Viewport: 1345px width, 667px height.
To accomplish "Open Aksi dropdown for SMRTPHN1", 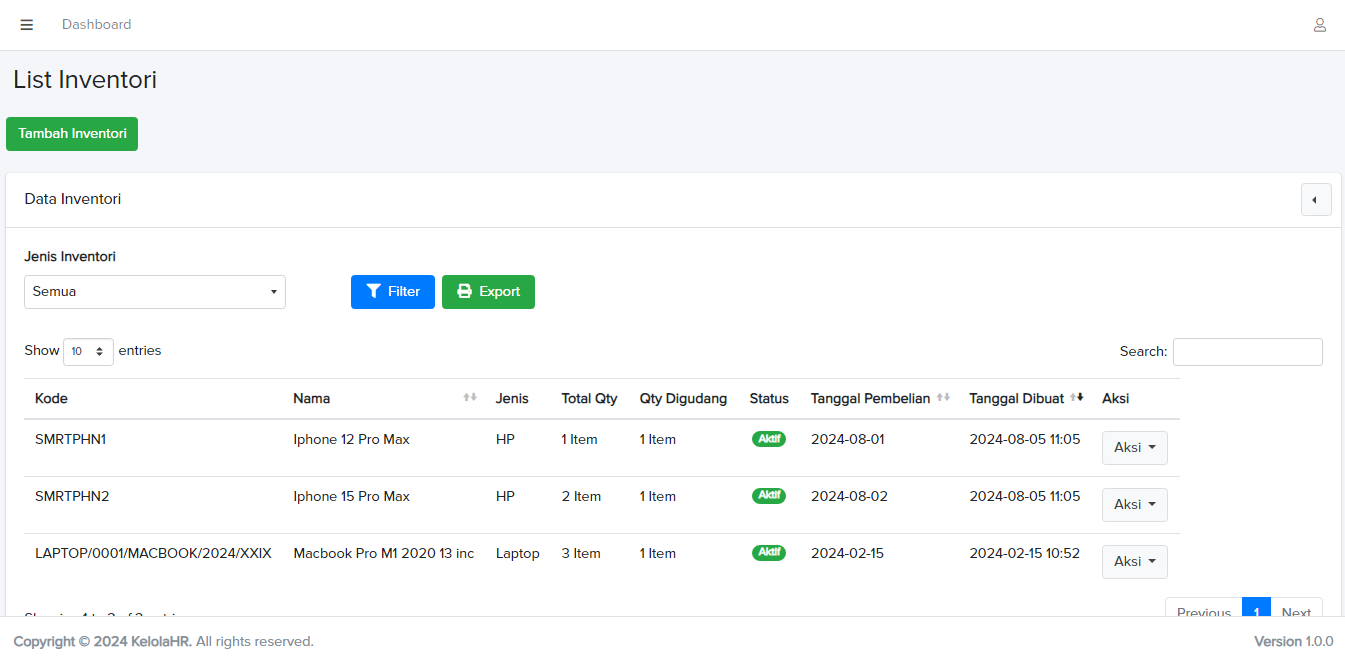I will [x=1134, y=448].
